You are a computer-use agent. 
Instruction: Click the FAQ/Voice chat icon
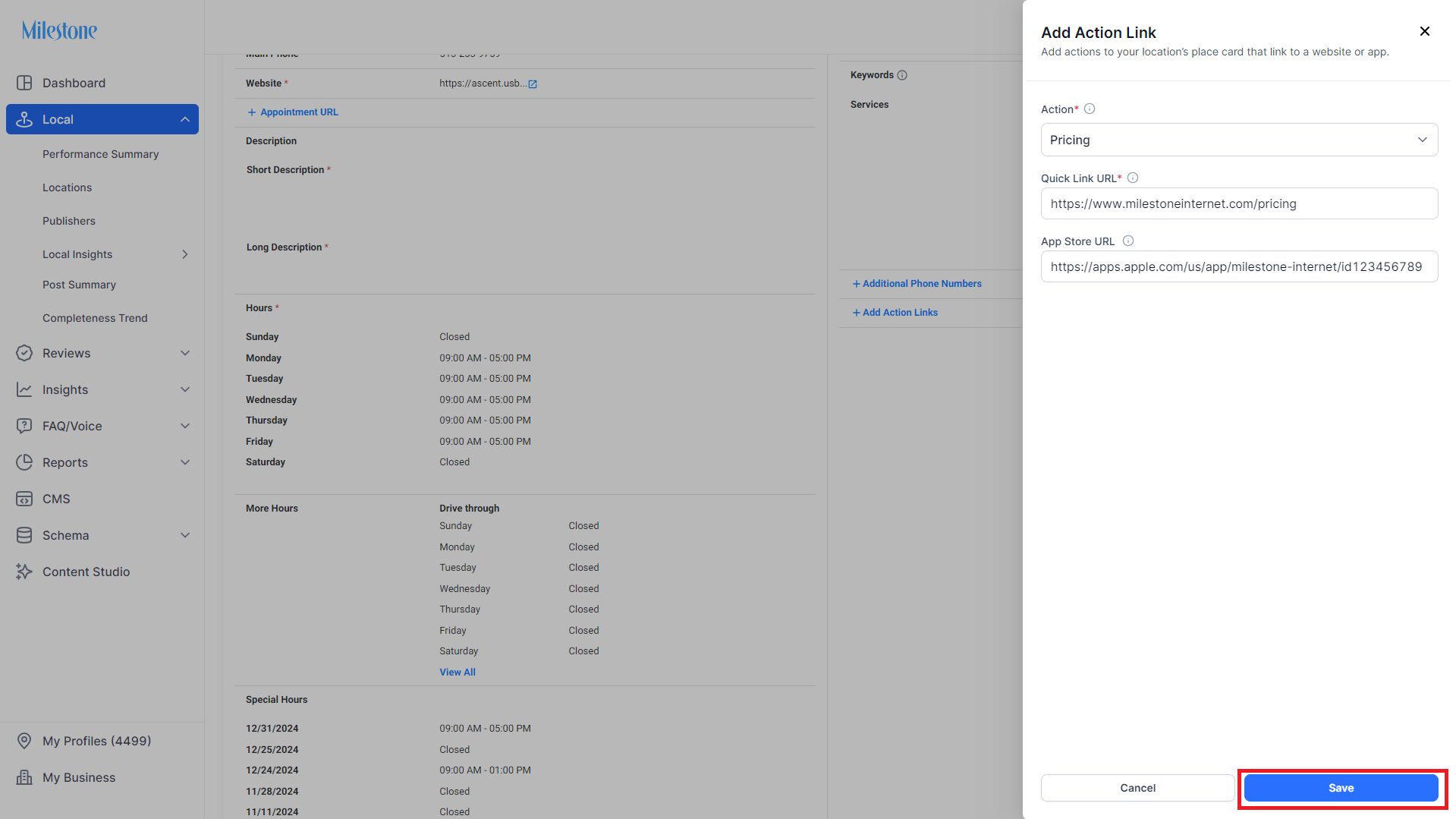[x=24, y=426]
